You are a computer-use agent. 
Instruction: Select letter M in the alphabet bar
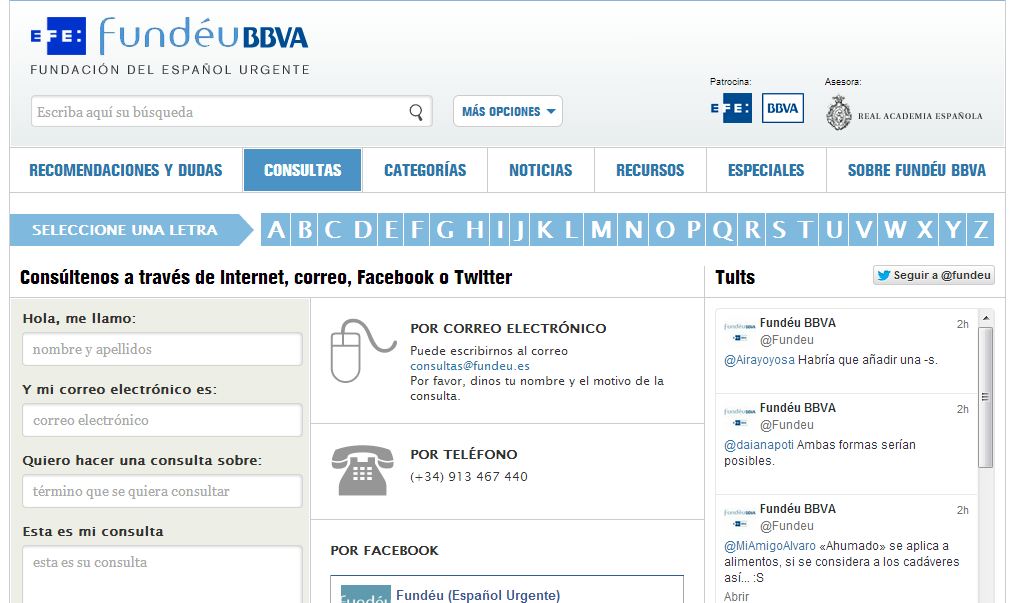601,230
